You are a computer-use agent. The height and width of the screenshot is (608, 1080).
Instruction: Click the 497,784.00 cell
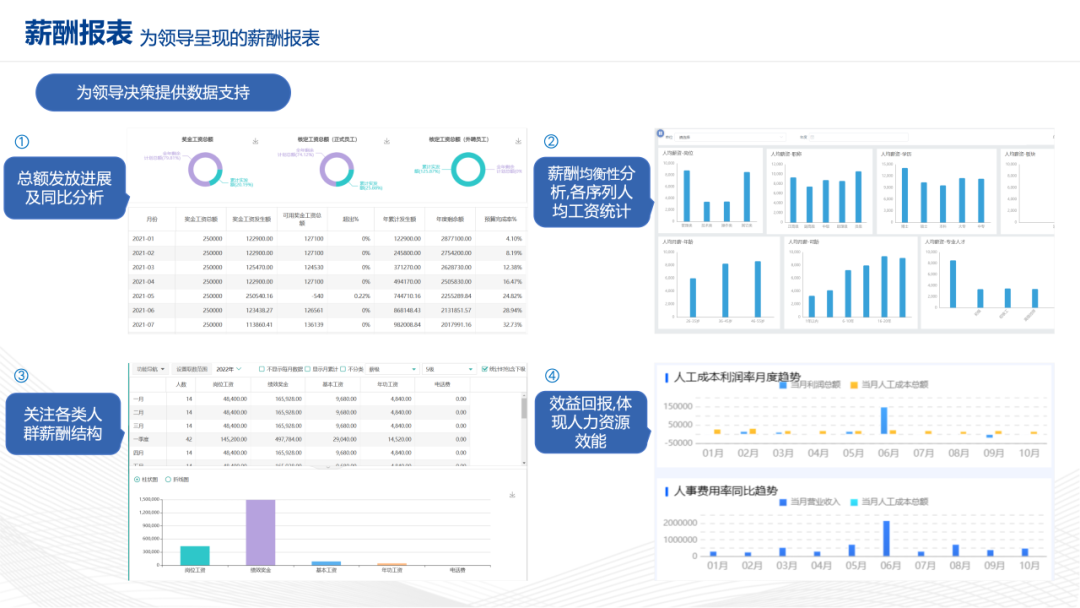point(288,439)
